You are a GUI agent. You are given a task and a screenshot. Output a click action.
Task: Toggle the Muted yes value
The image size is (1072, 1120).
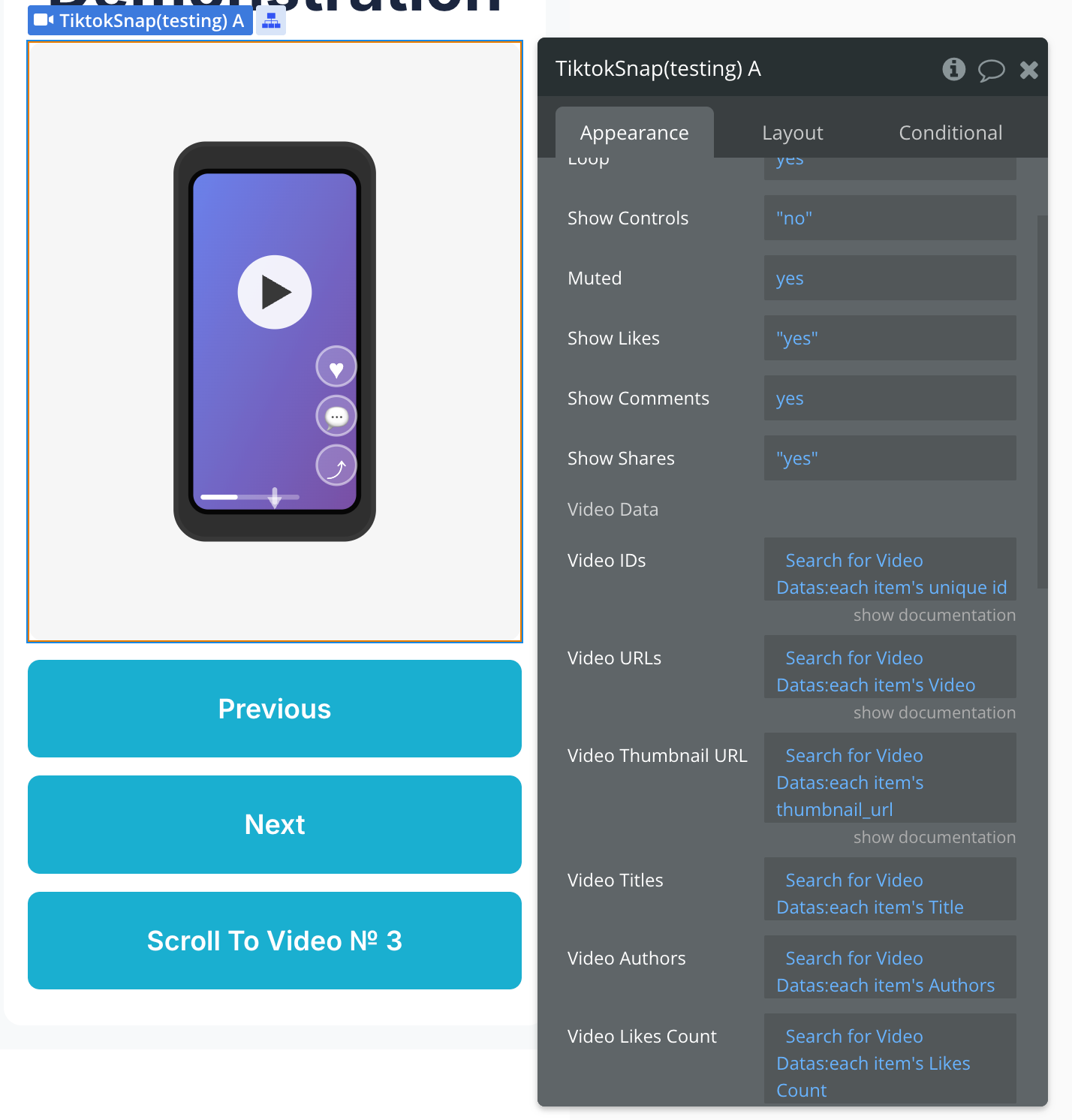pos(890,278)
